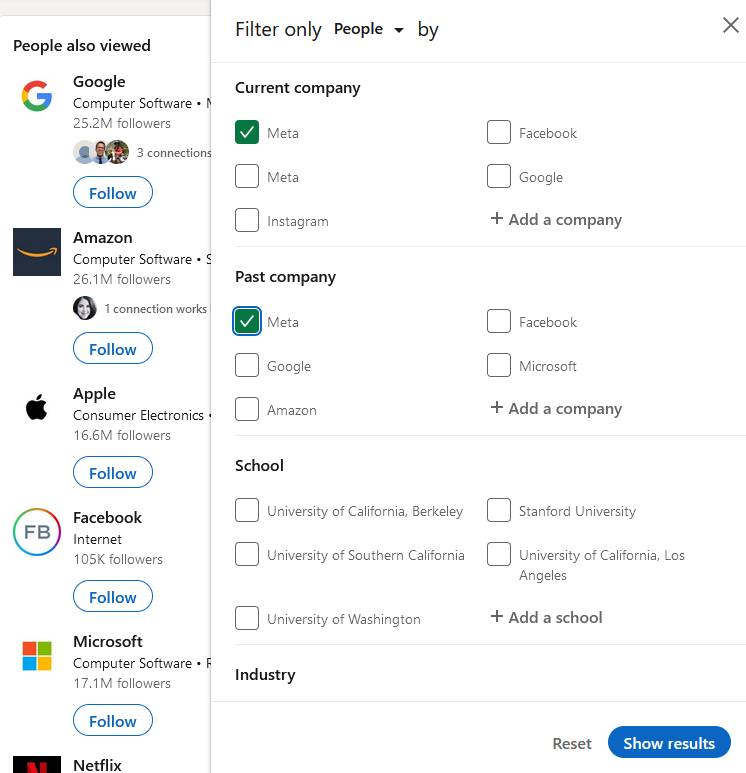Open the Amazon company logo
The height and width of the screenshot is (773, 746).
click(x=37, y=252)
